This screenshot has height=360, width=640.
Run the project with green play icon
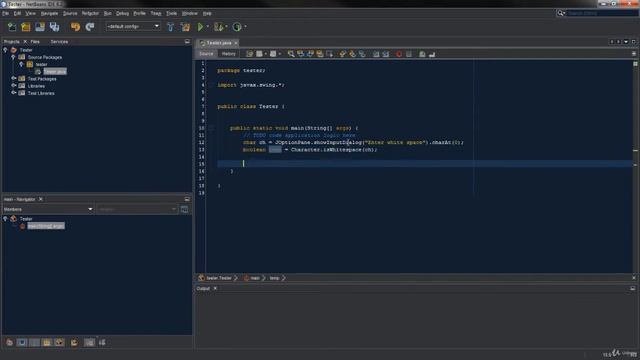pyautogui.click(x=200, y=27)
